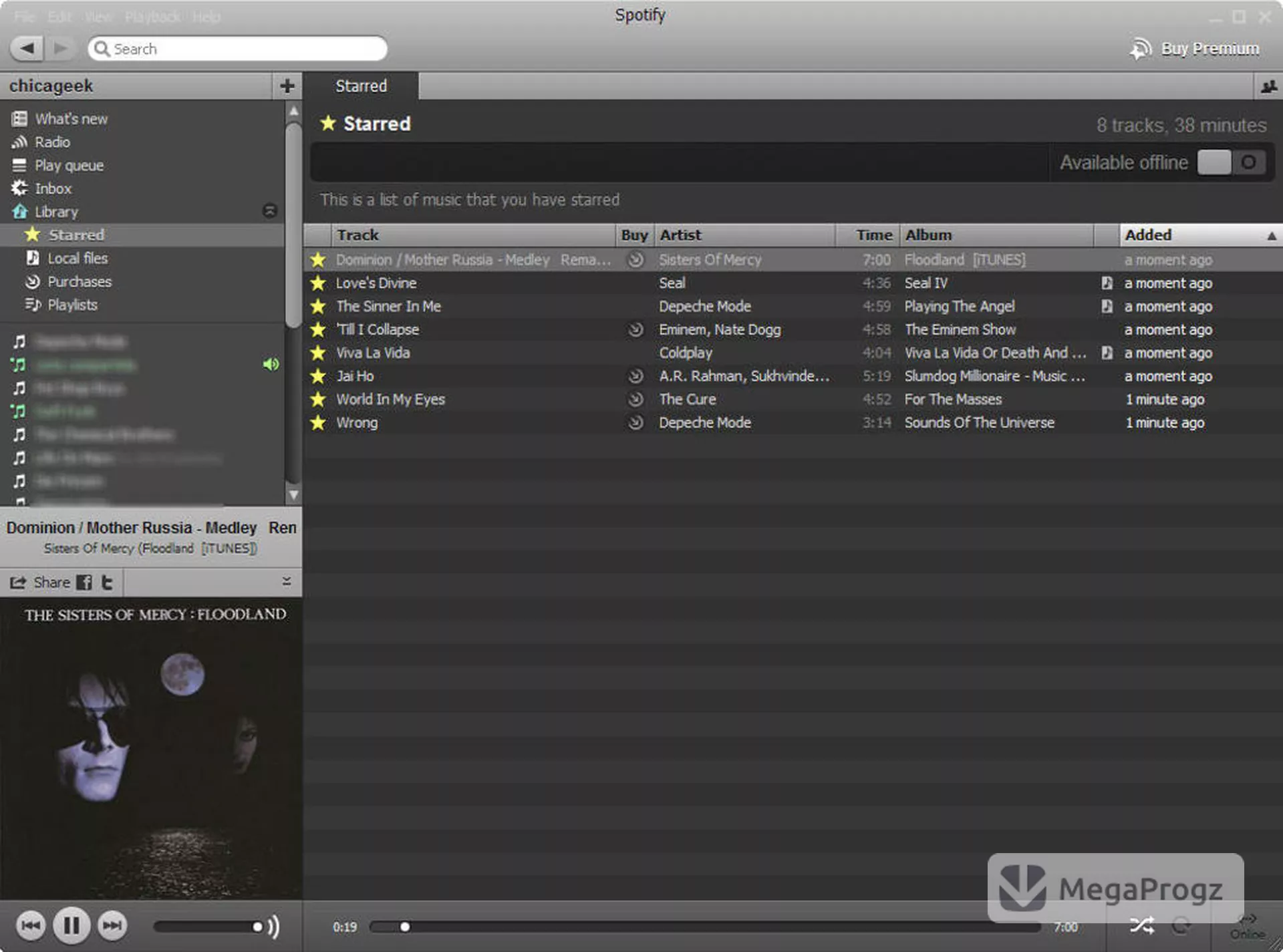Sort by the Track column header
The image size is (1283, 952).
tap(473, 235)
